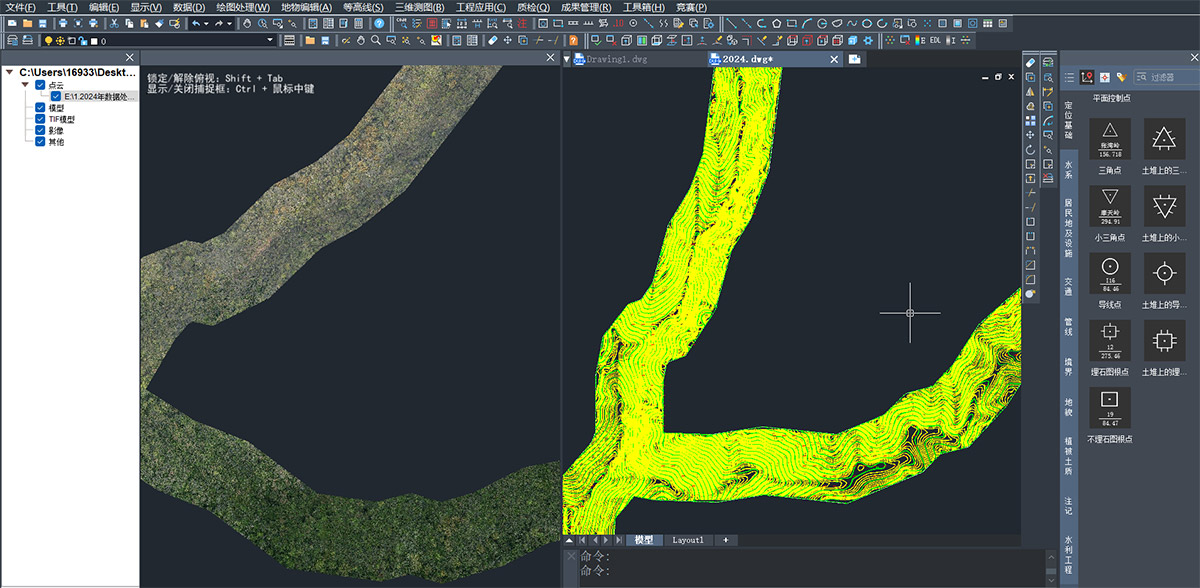
Task: Select the Pan hand tool
Action: (x=248, y=23)
